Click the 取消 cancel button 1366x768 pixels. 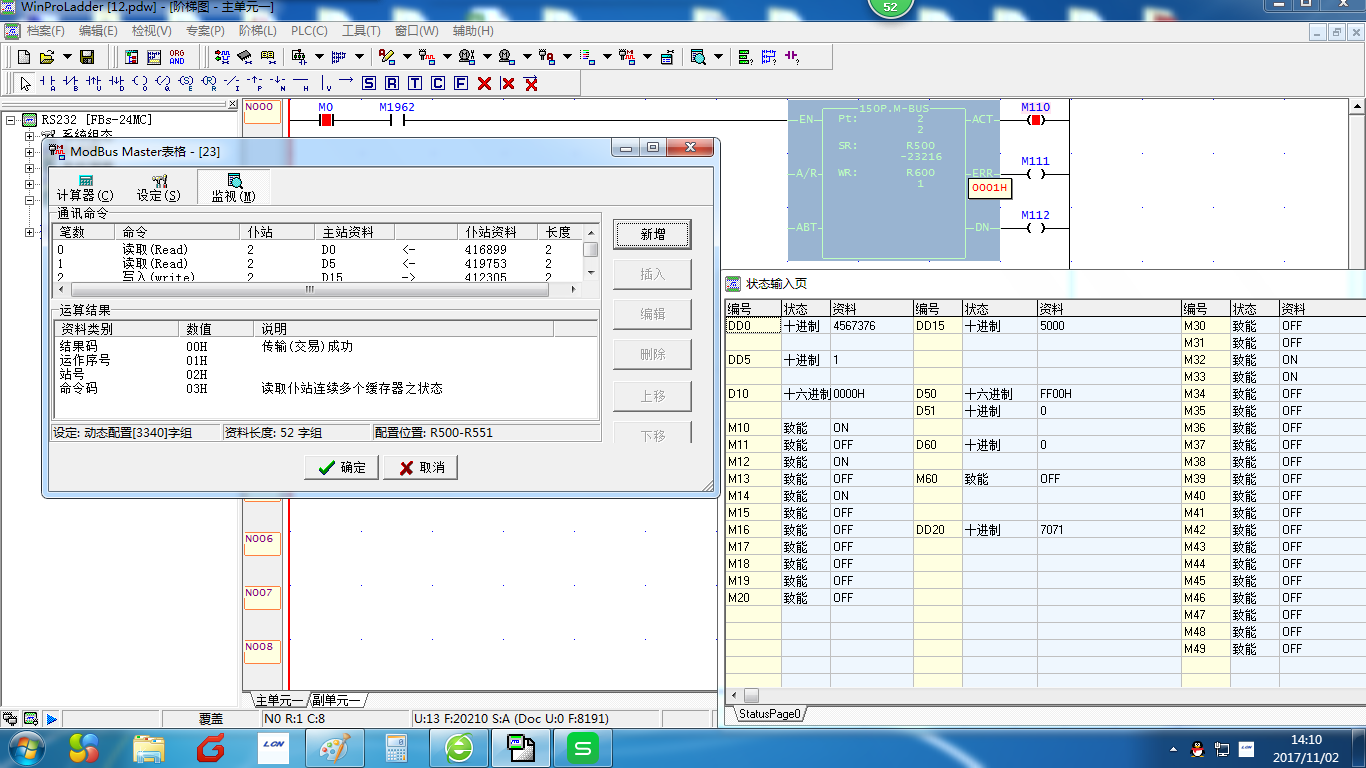pyautogui.click(x=421, y=467)
